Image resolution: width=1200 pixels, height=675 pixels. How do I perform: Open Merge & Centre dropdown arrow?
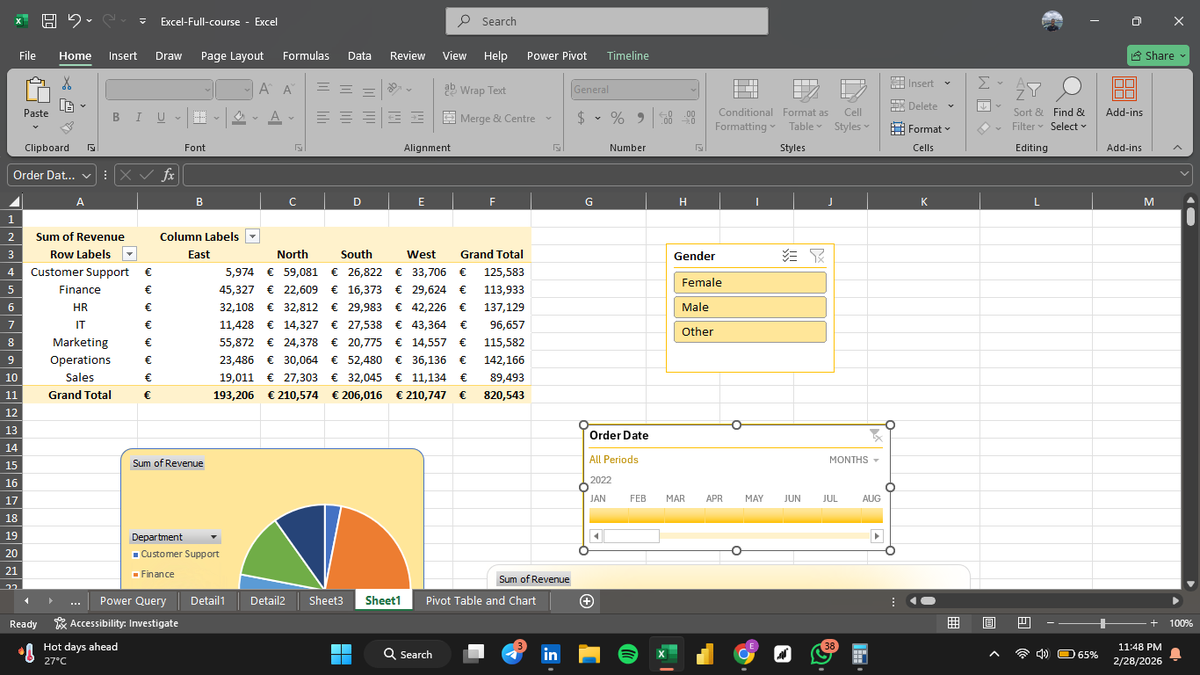[x=548, y=118]
